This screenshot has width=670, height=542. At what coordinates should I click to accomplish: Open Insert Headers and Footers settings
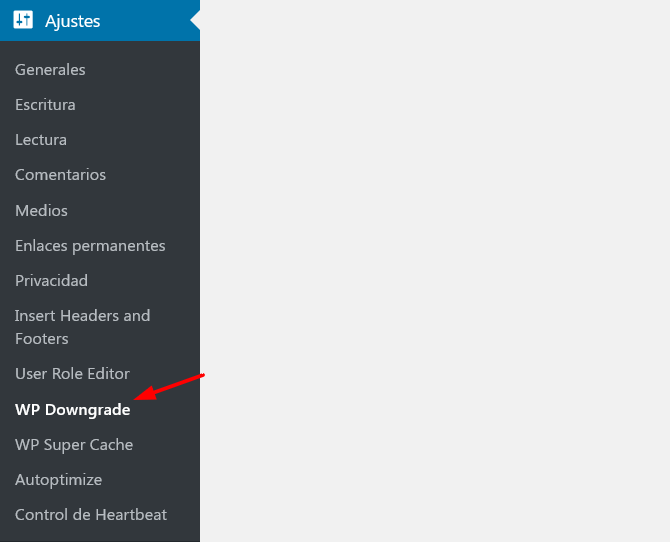82,327
